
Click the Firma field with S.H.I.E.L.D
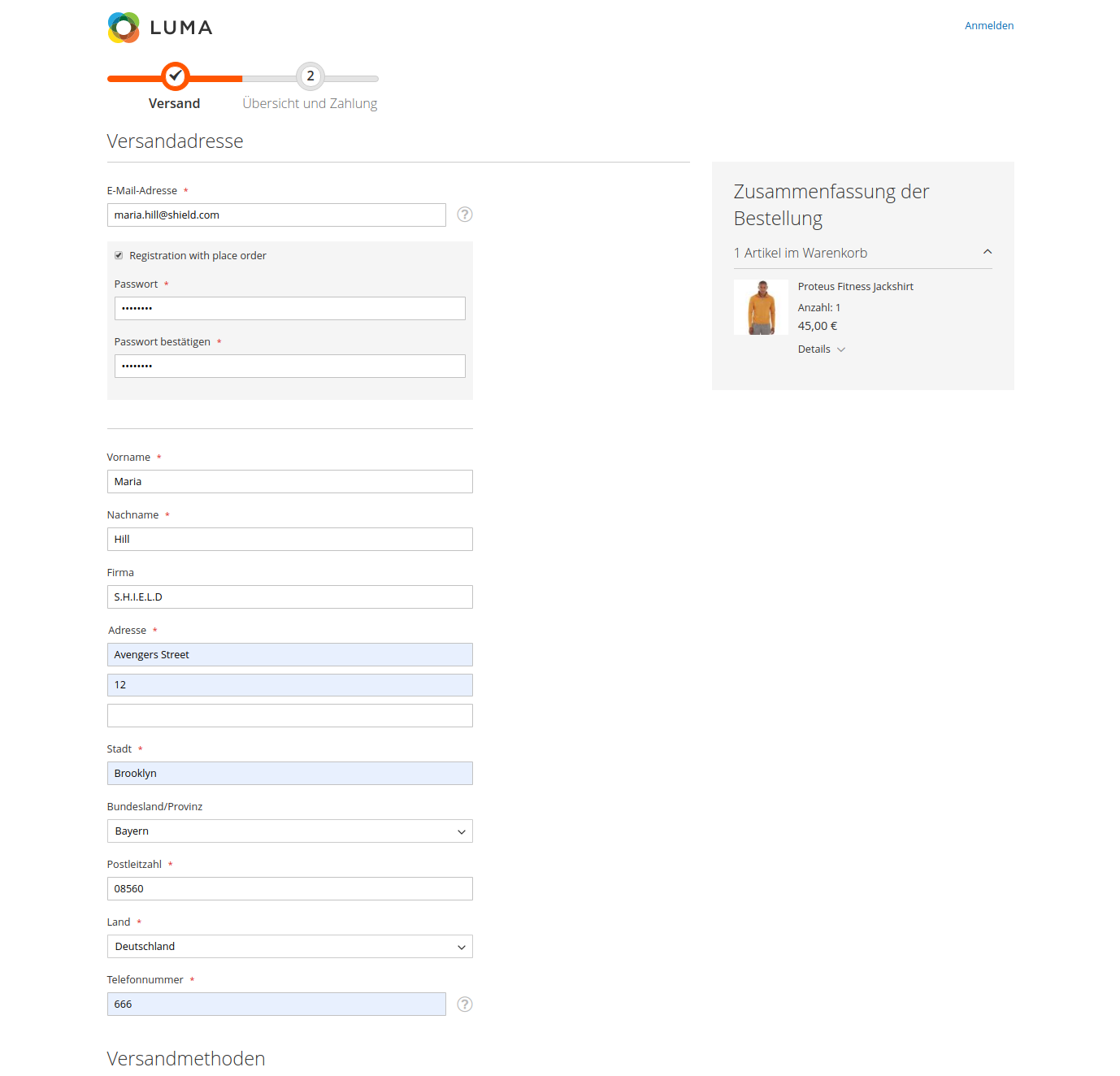click(290, 597)
